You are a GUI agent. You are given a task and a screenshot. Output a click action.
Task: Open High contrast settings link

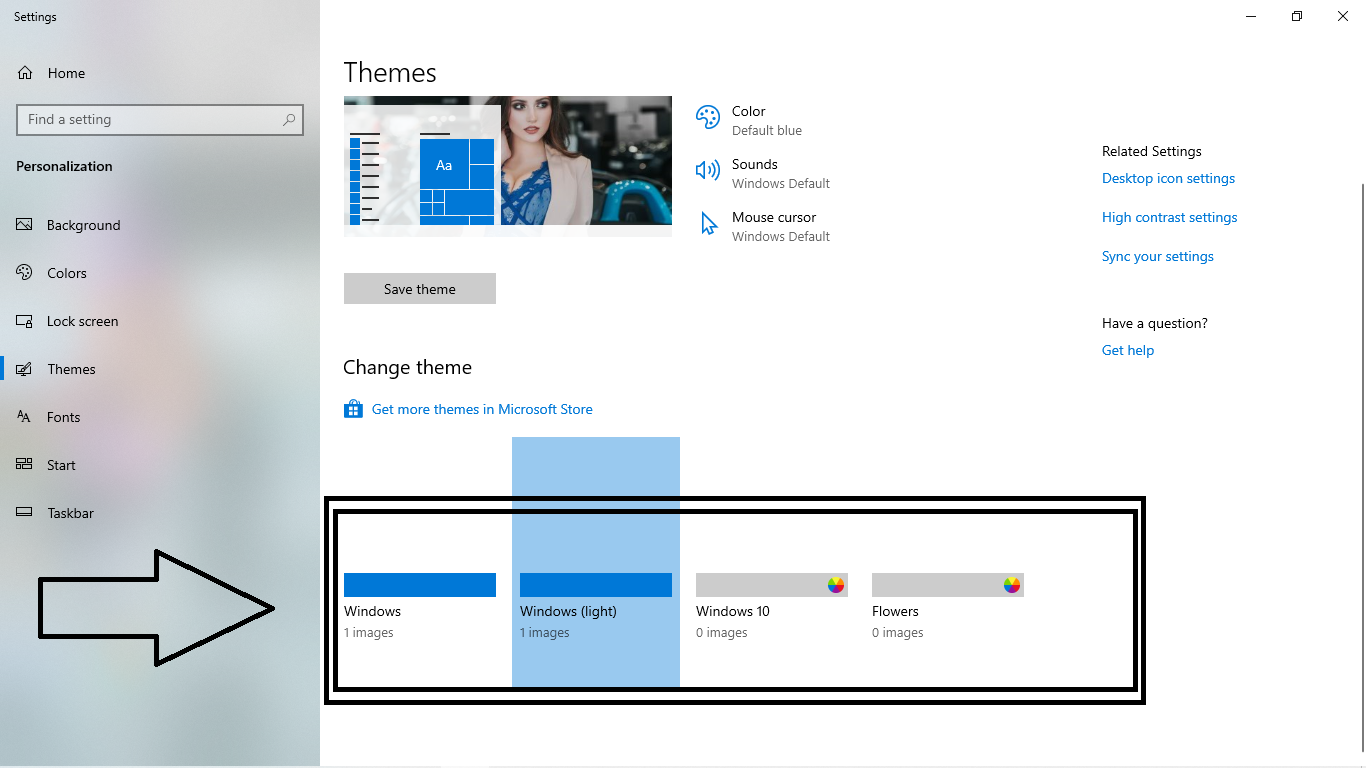1169,217
